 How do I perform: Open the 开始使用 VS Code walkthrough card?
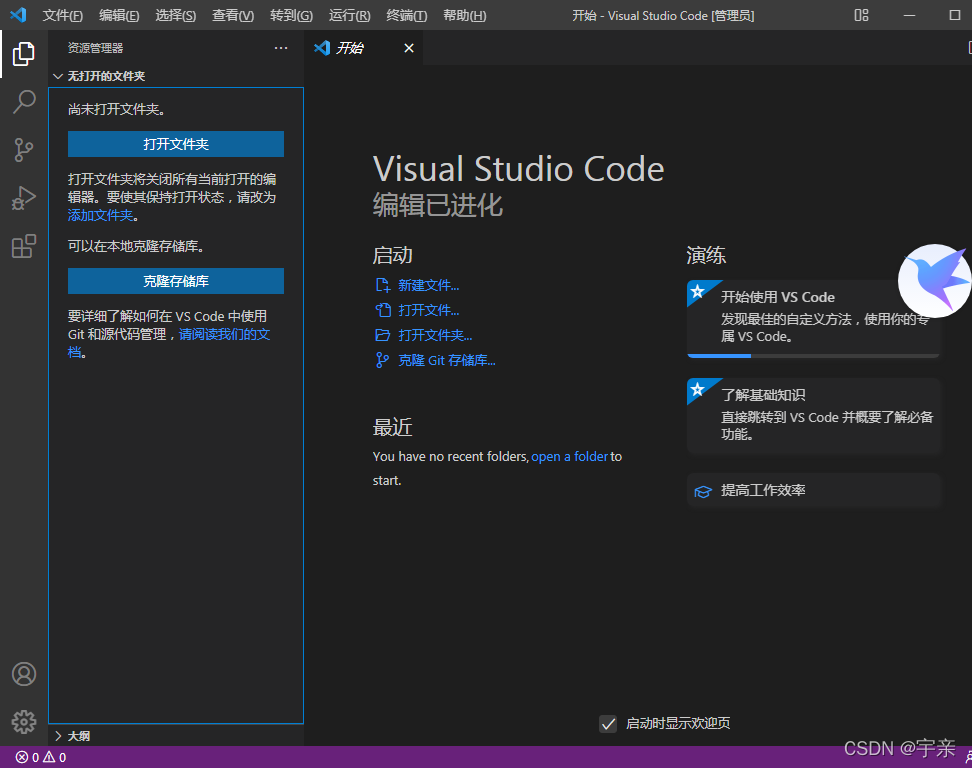813,319
